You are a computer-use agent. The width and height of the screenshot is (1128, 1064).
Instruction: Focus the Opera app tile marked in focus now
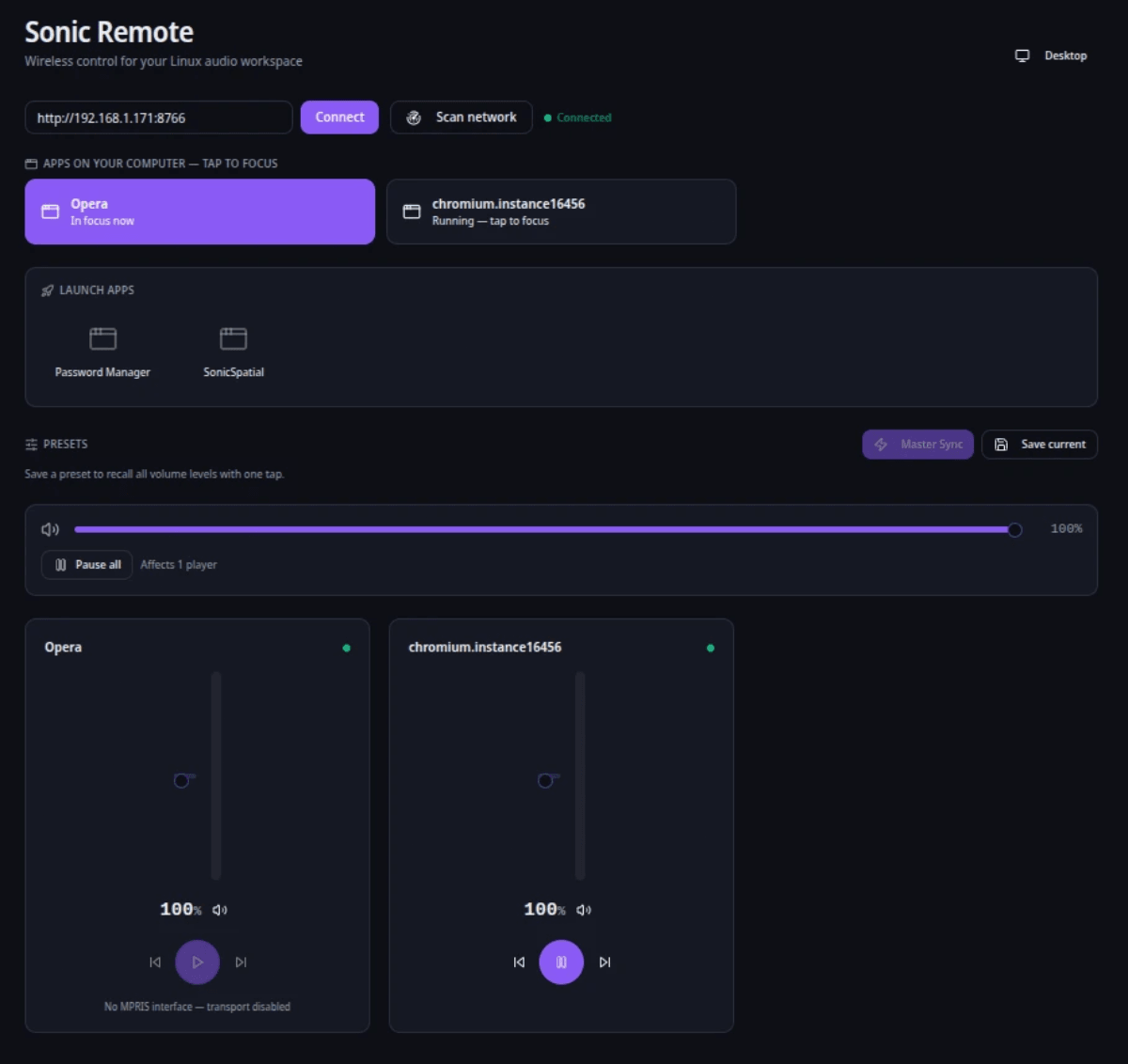(x=200, y=211)
